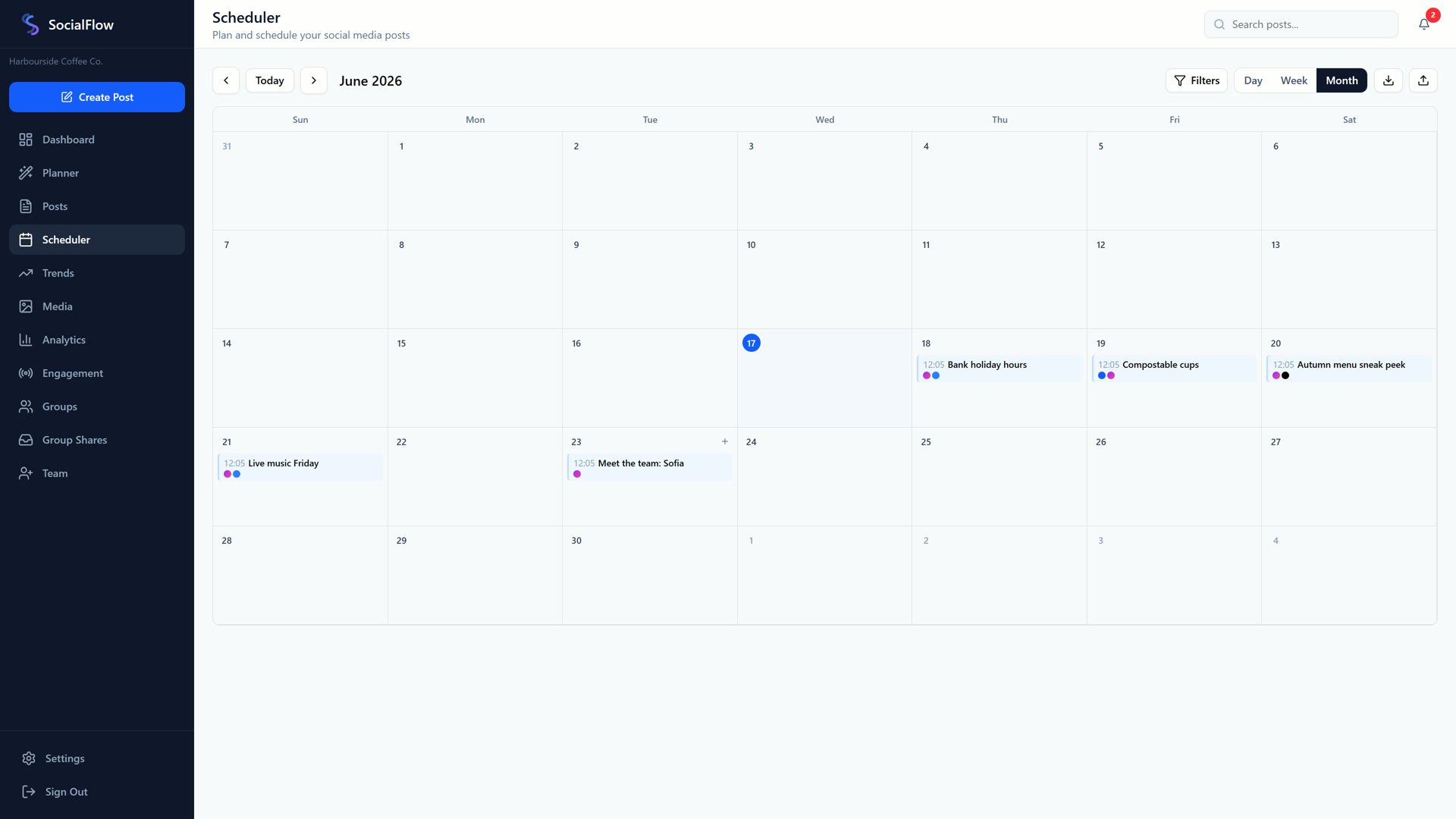Viewport: 1456px width, 819px height.
Task: Click the download calendar icon
Action: click(x=1389, y=80)
